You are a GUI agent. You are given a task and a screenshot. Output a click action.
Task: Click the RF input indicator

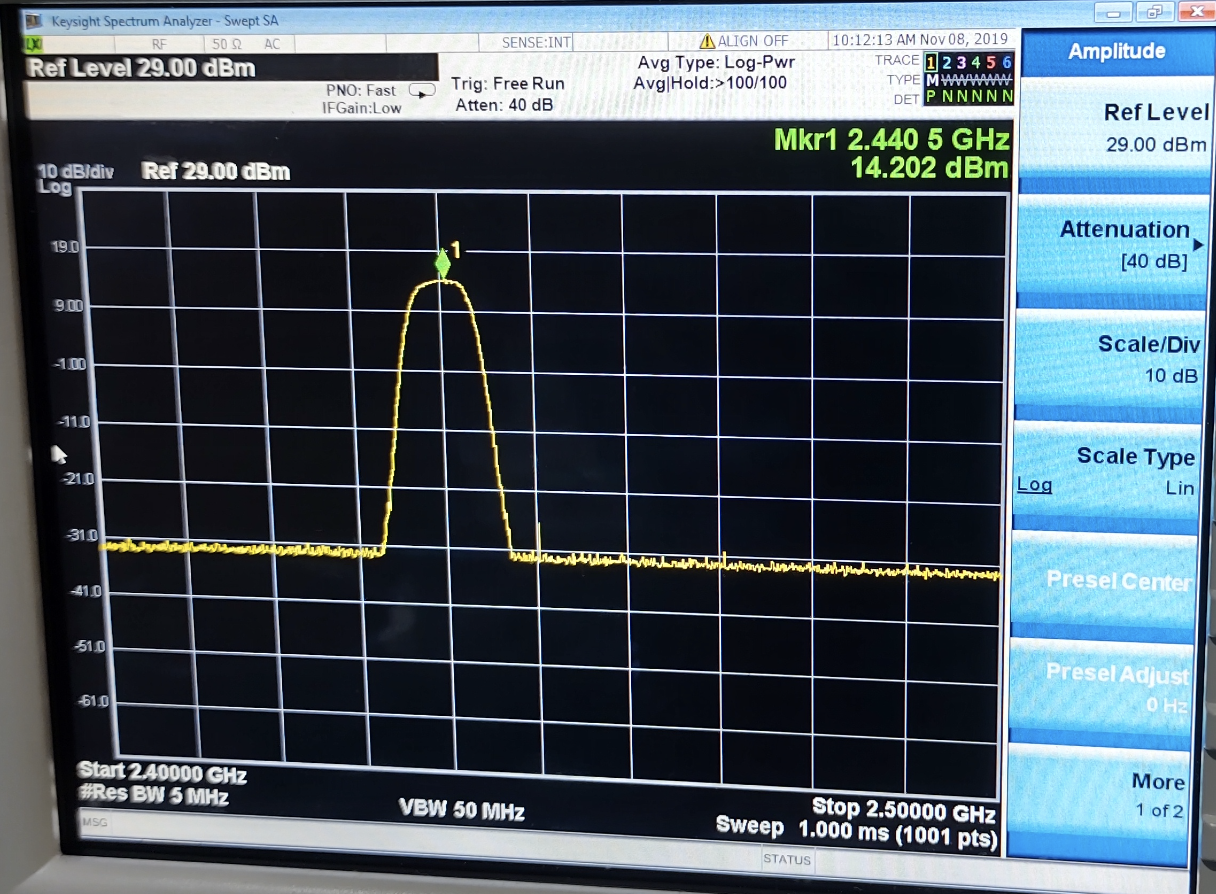coord(159,44)
